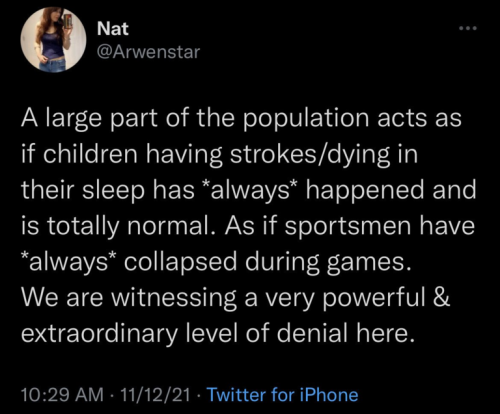Click the word 'denial' in the tweet

(314, 333)
